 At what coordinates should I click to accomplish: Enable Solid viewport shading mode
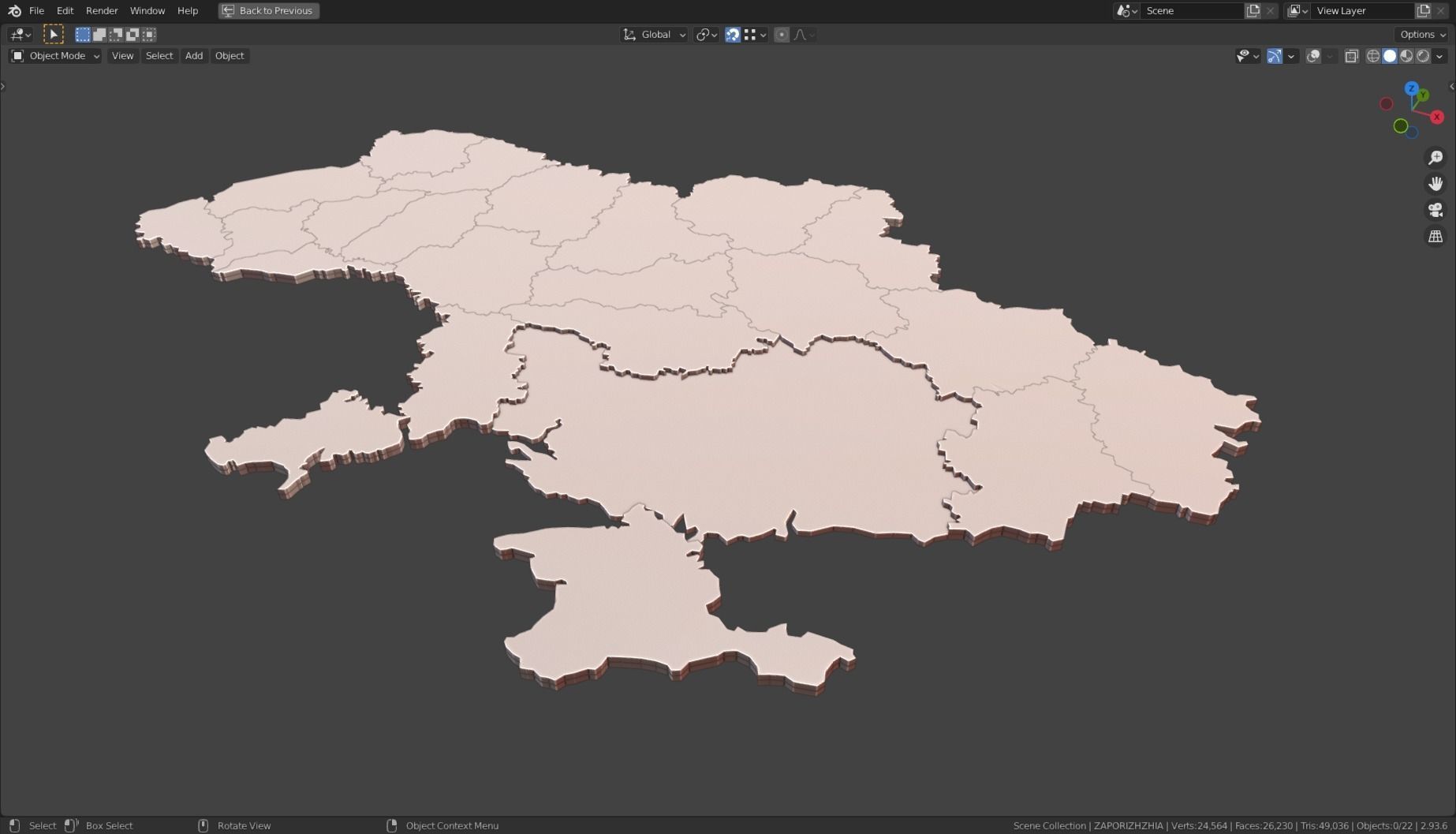[1389, 55]
